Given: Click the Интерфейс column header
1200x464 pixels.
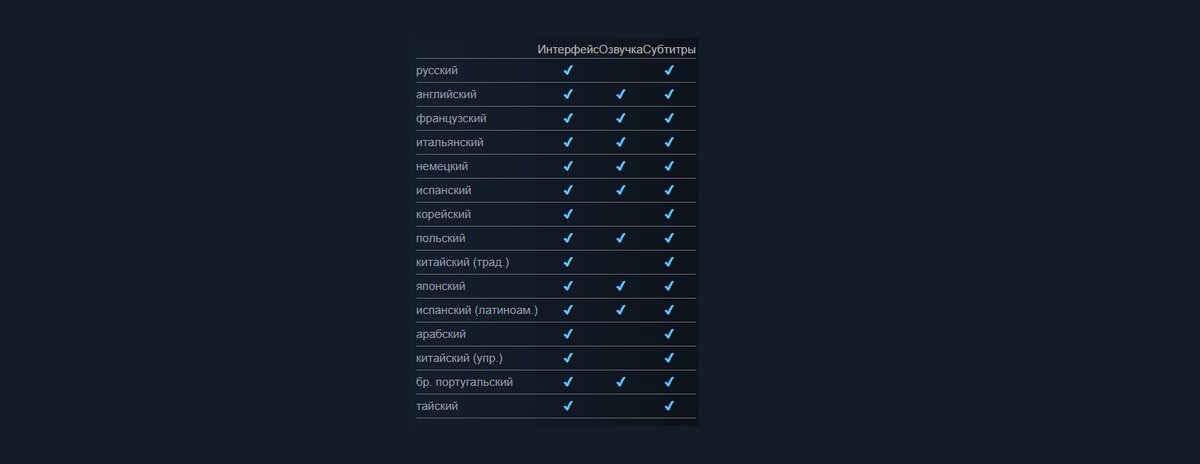Looking at the screenshot, I should point(567,49).
